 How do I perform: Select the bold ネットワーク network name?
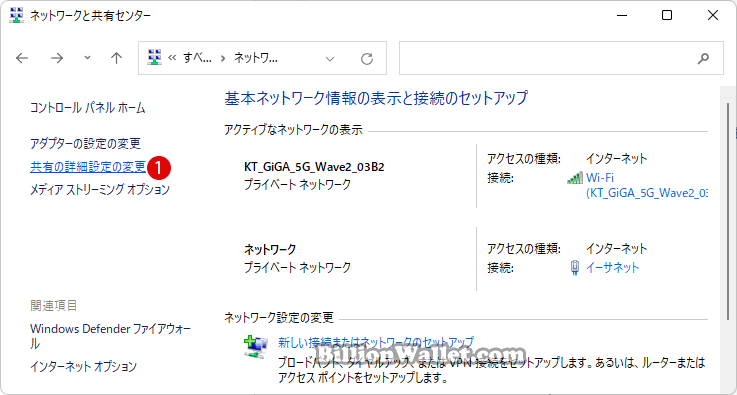click(x=270, y=249)
